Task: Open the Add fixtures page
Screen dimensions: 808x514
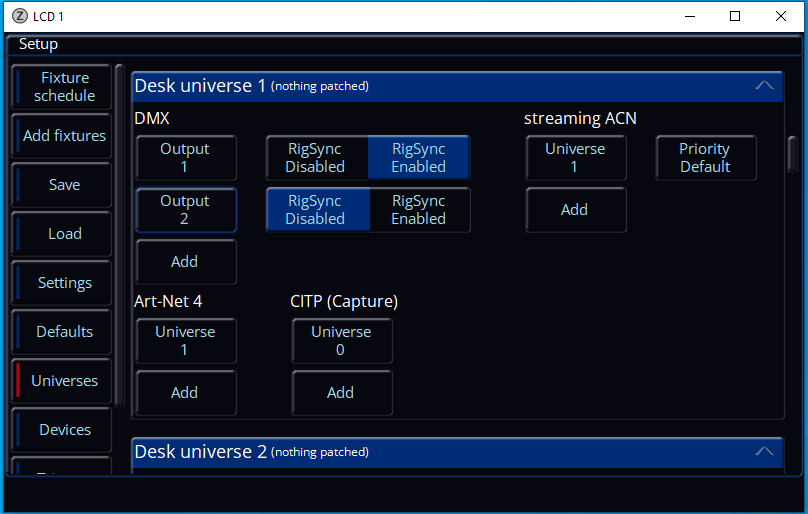Action: pyautogui.click(x=64, y=136)
